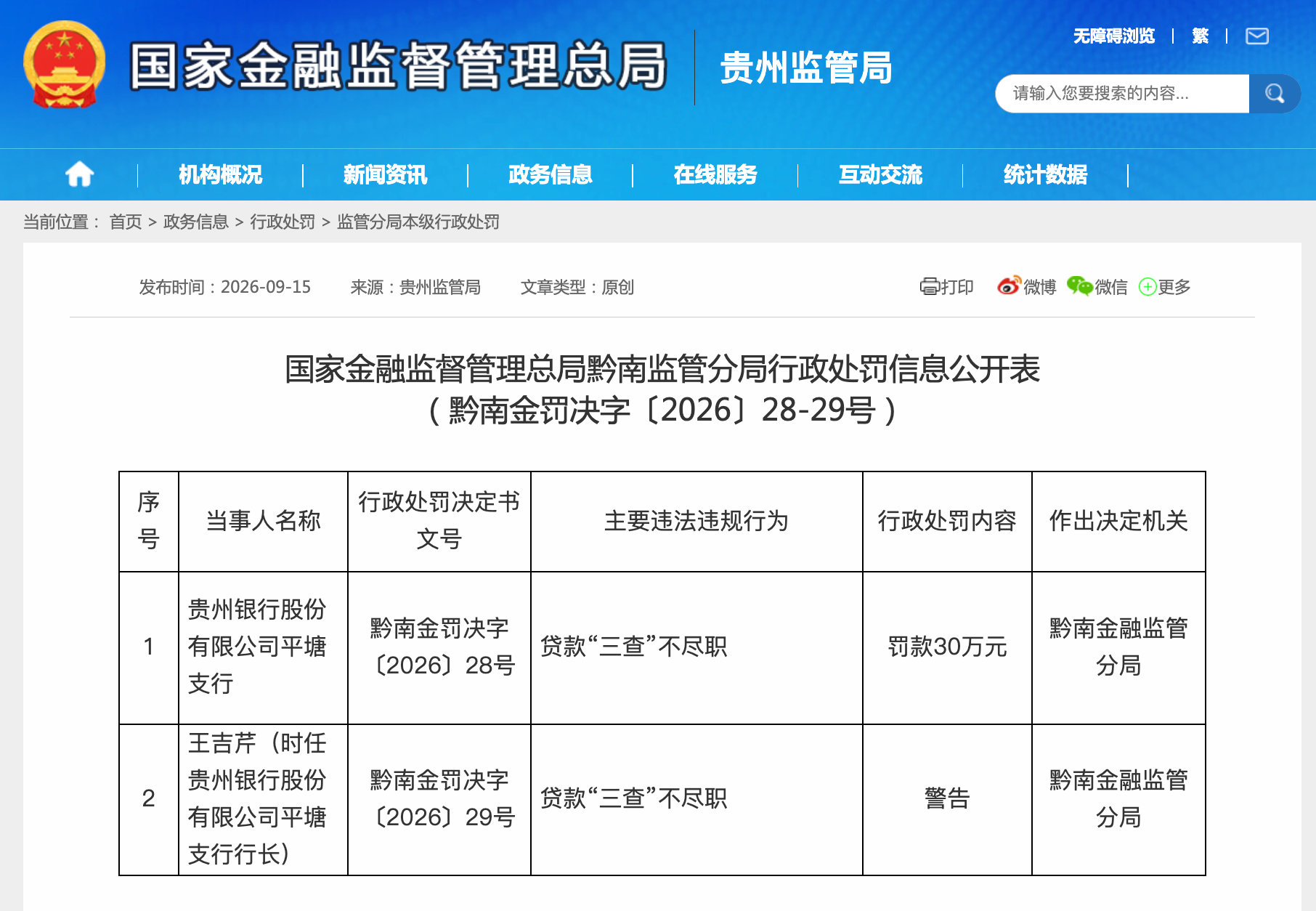The width and height of the screenshot is (1316, 911).
Task: Click the 作出决定机关 column header
Action: 1118,521
